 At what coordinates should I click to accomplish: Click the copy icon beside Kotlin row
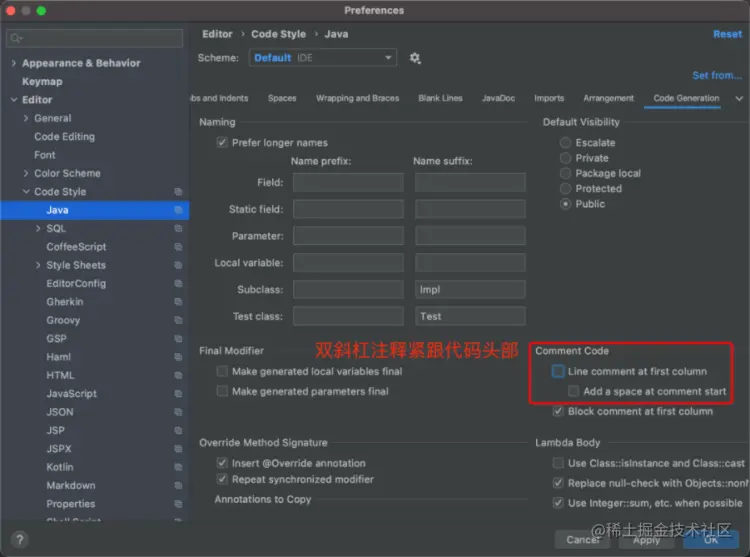coord(178,467)
